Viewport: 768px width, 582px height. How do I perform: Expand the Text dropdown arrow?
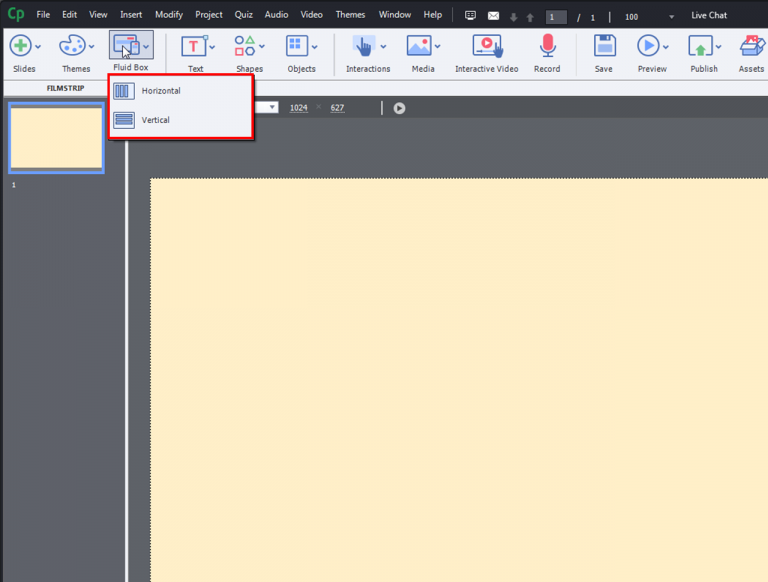pyautogui.click(x=212, y=47)
